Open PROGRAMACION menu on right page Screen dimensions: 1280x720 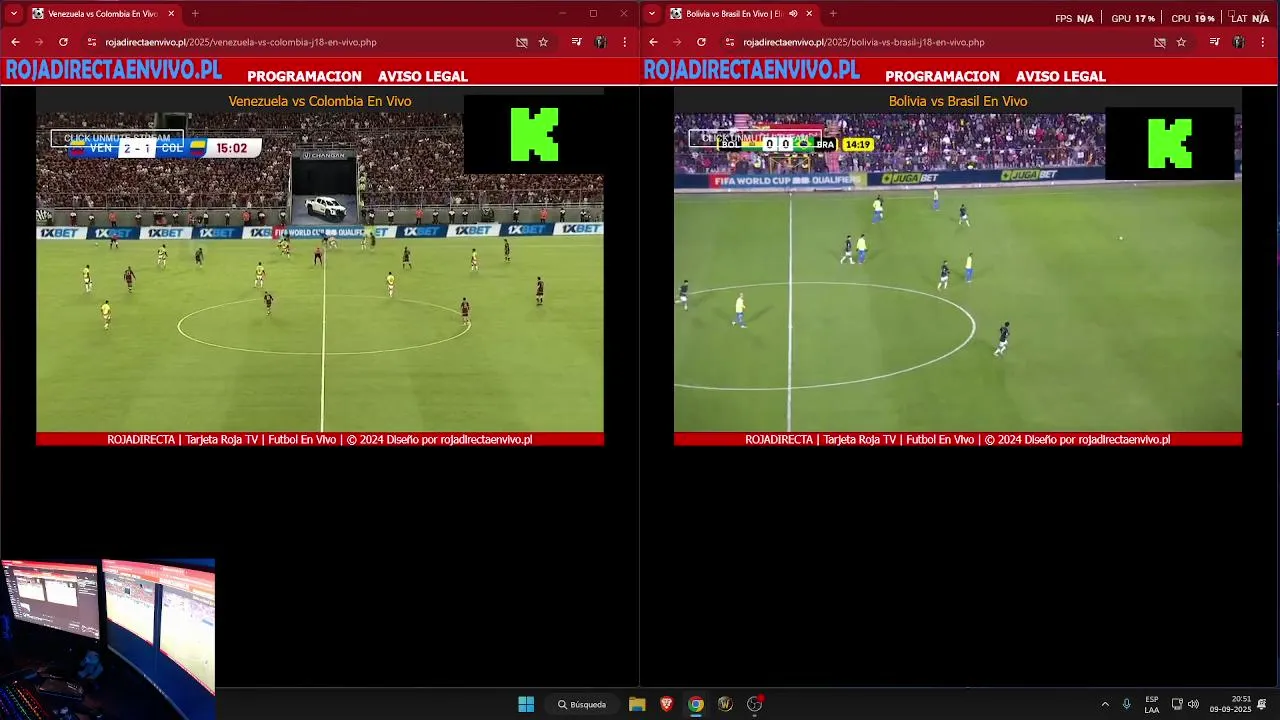(x=942, y=76)
